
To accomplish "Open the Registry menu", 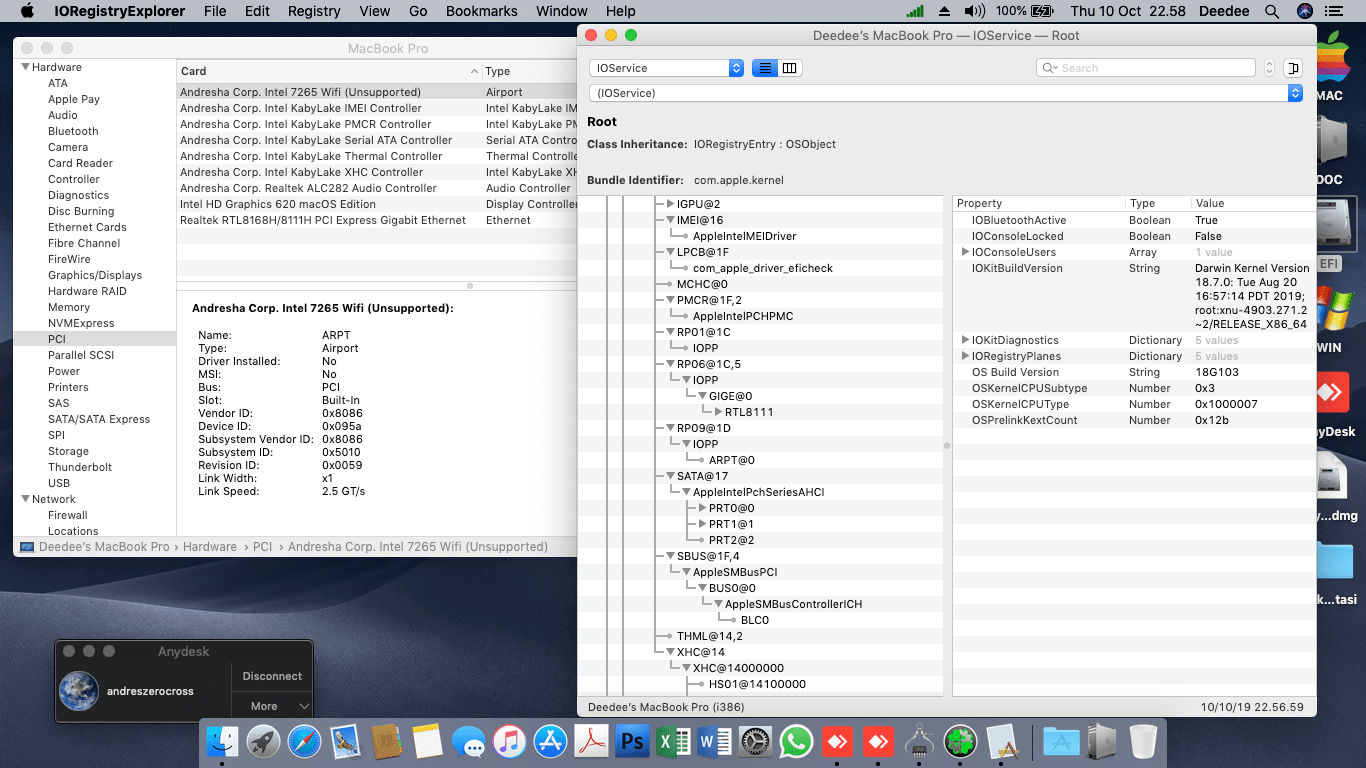I will coord(314,11).
